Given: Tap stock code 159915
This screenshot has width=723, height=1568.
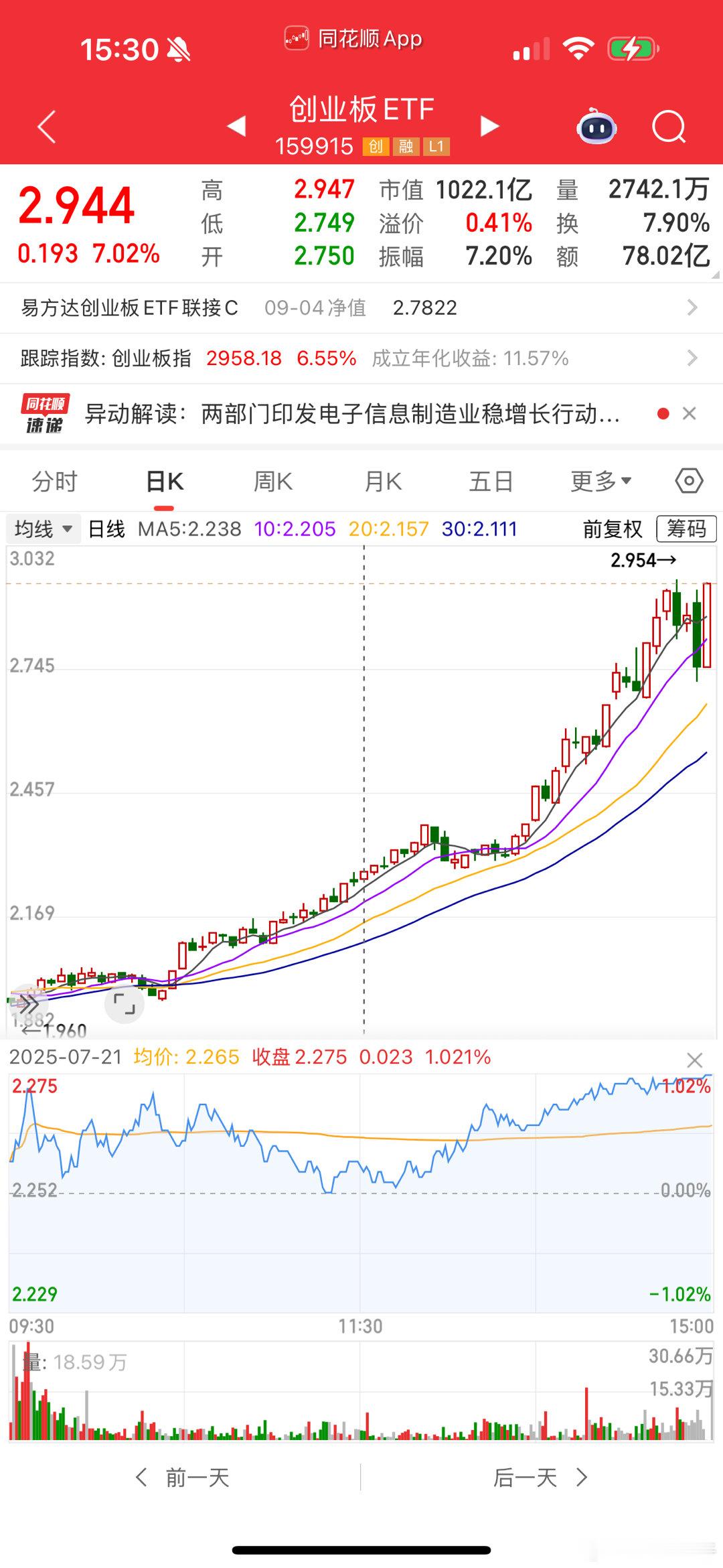Looking at the screenshot, I should [314, 146].
